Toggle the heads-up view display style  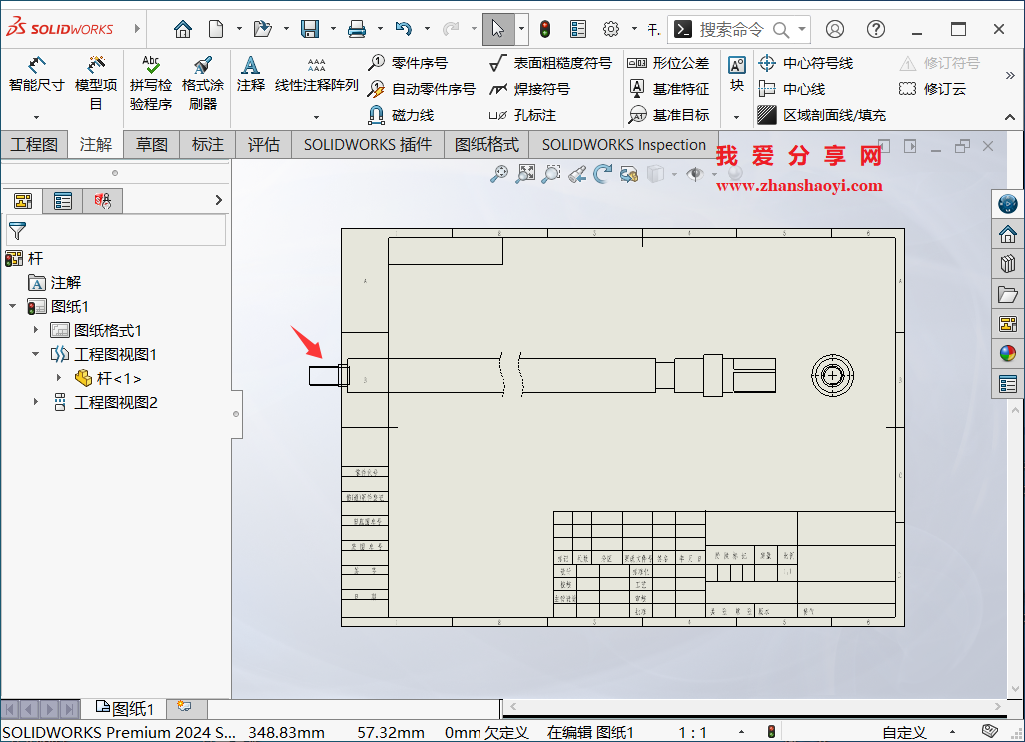657,172
